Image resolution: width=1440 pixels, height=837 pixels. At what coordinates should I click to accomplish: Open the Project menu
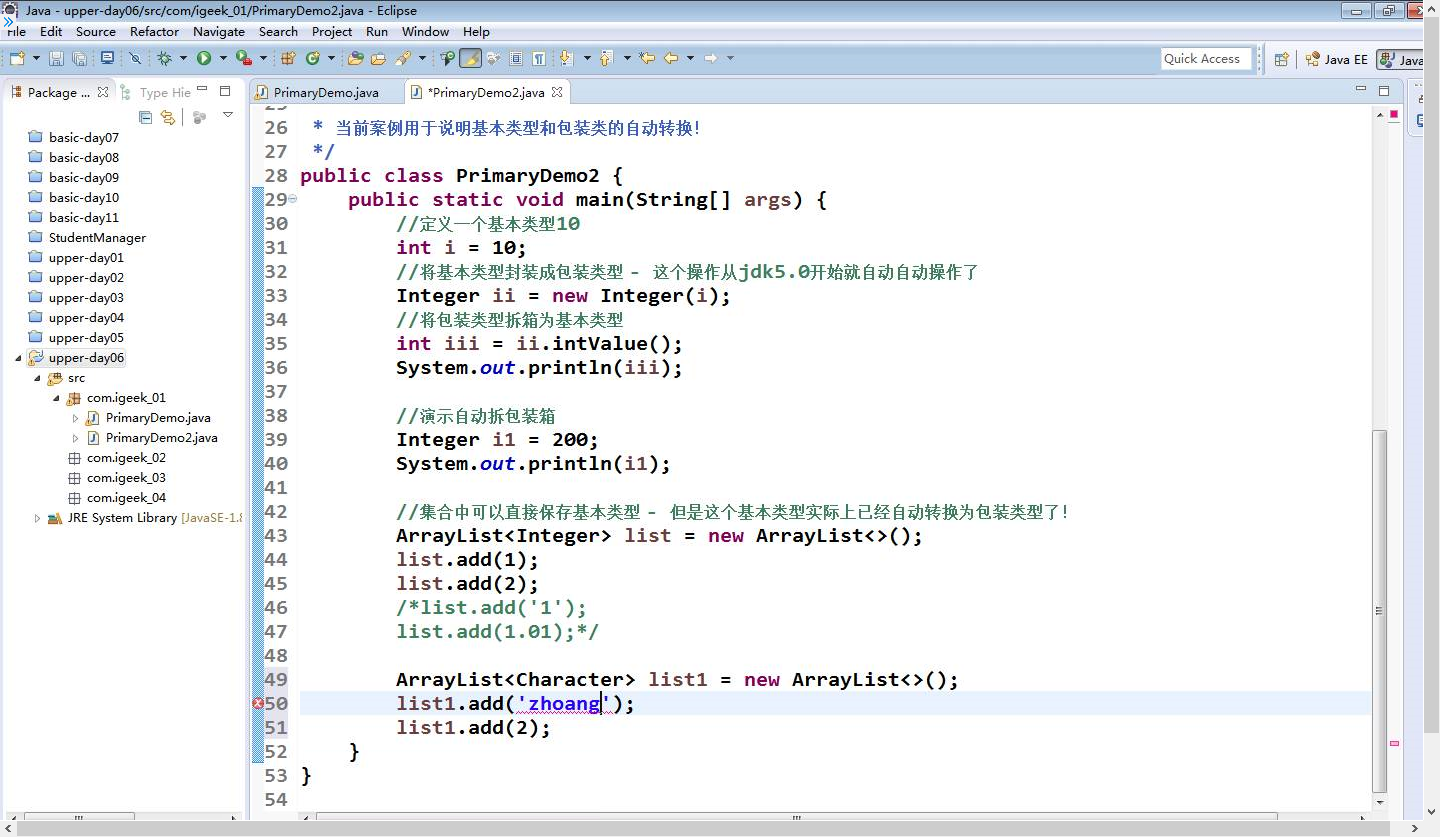pos(332,31)
